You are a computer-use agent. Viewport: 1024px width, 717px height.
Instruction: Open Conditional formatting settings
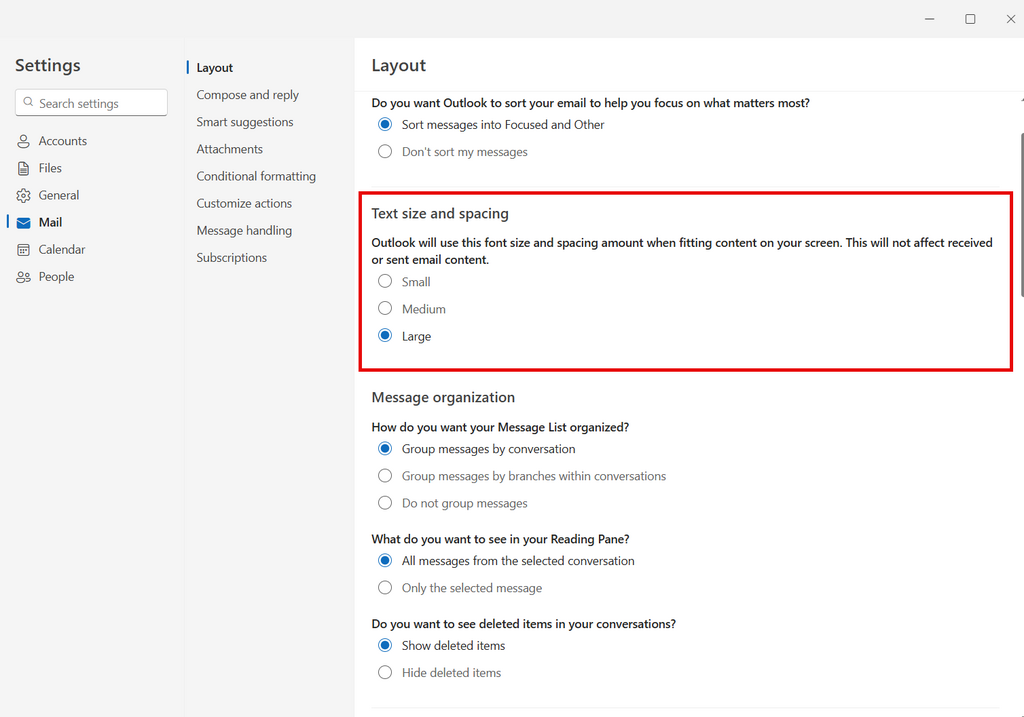click(256, 176)
